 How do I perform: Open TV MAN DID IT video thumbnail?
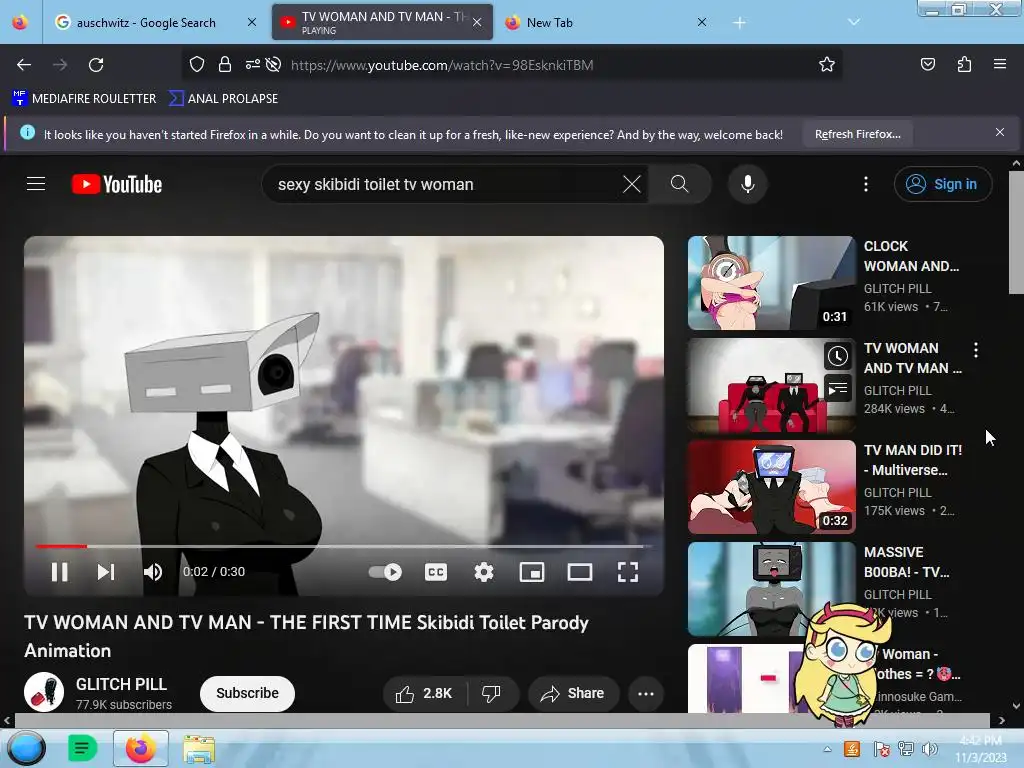(x=771, y=487)
